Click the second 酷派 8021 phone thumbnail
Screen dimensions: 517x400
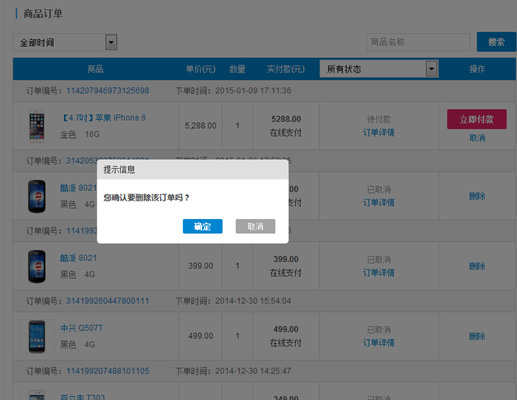37,266
